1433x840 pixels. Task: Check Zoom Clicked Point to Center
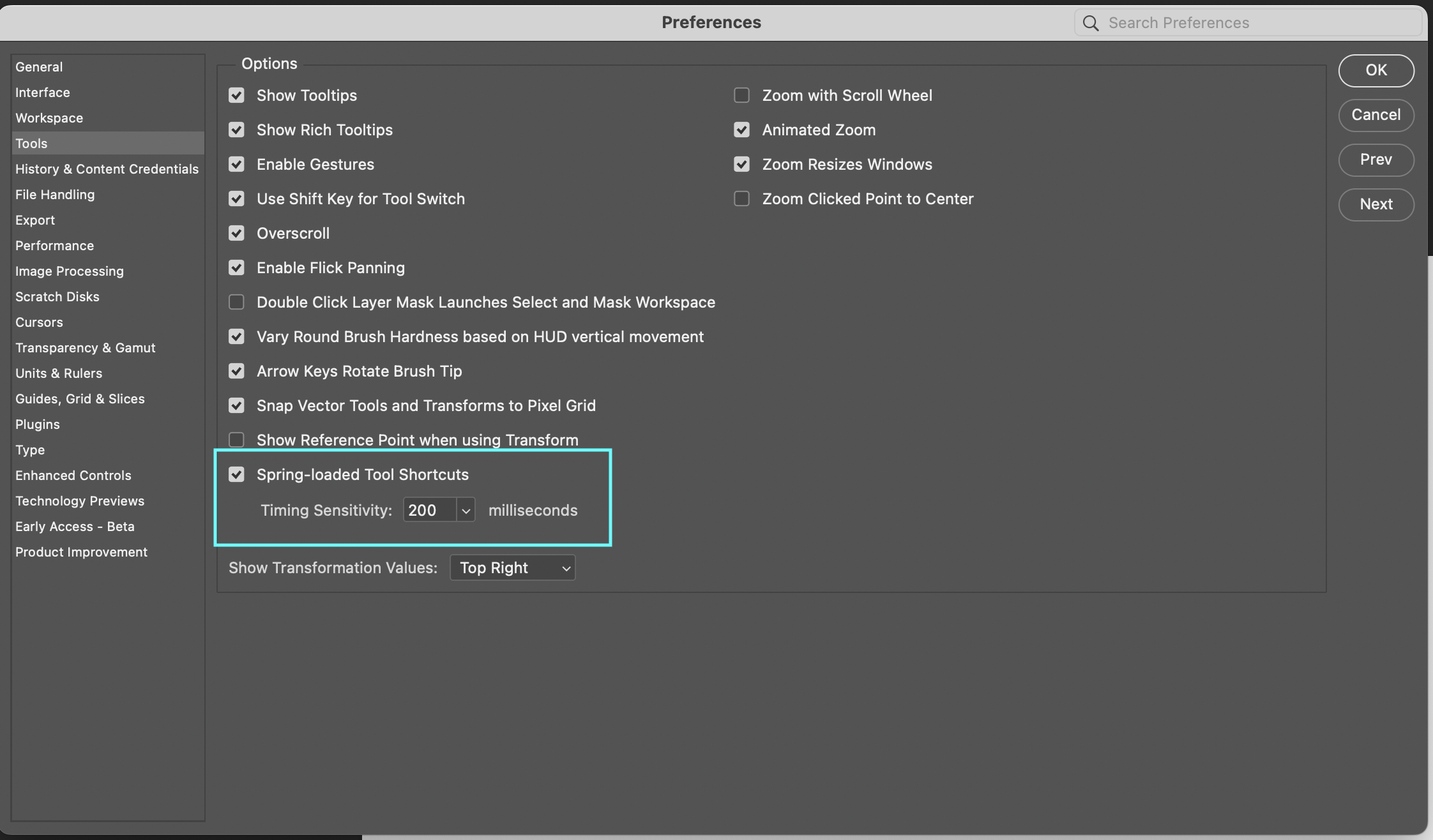[741, 199]
